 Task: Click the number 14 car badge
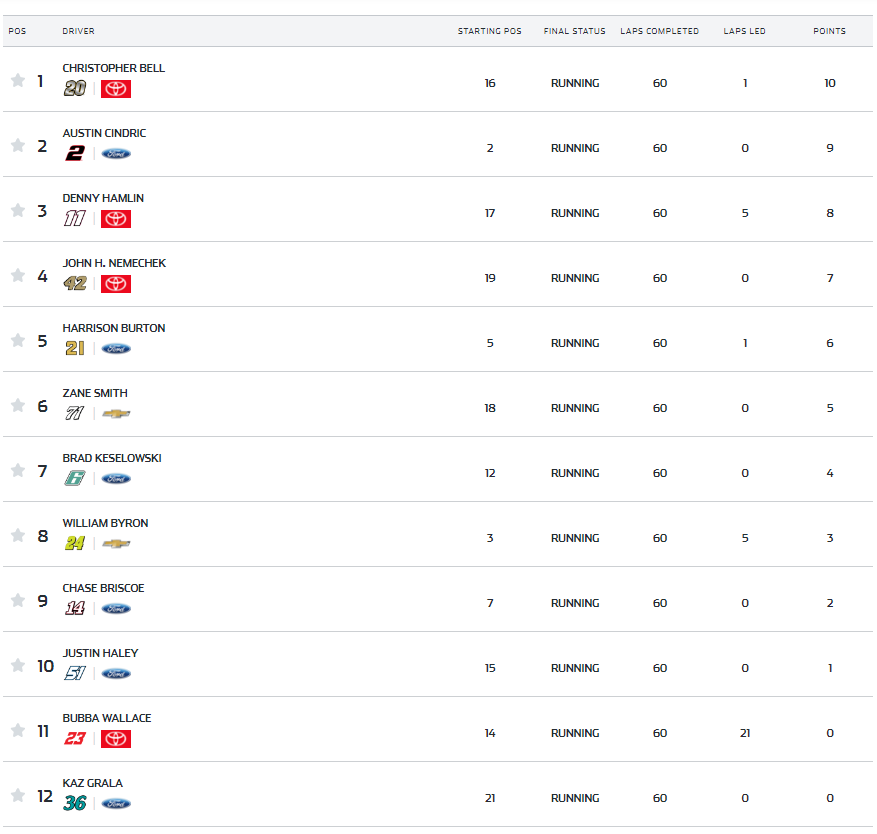(75, 608)
